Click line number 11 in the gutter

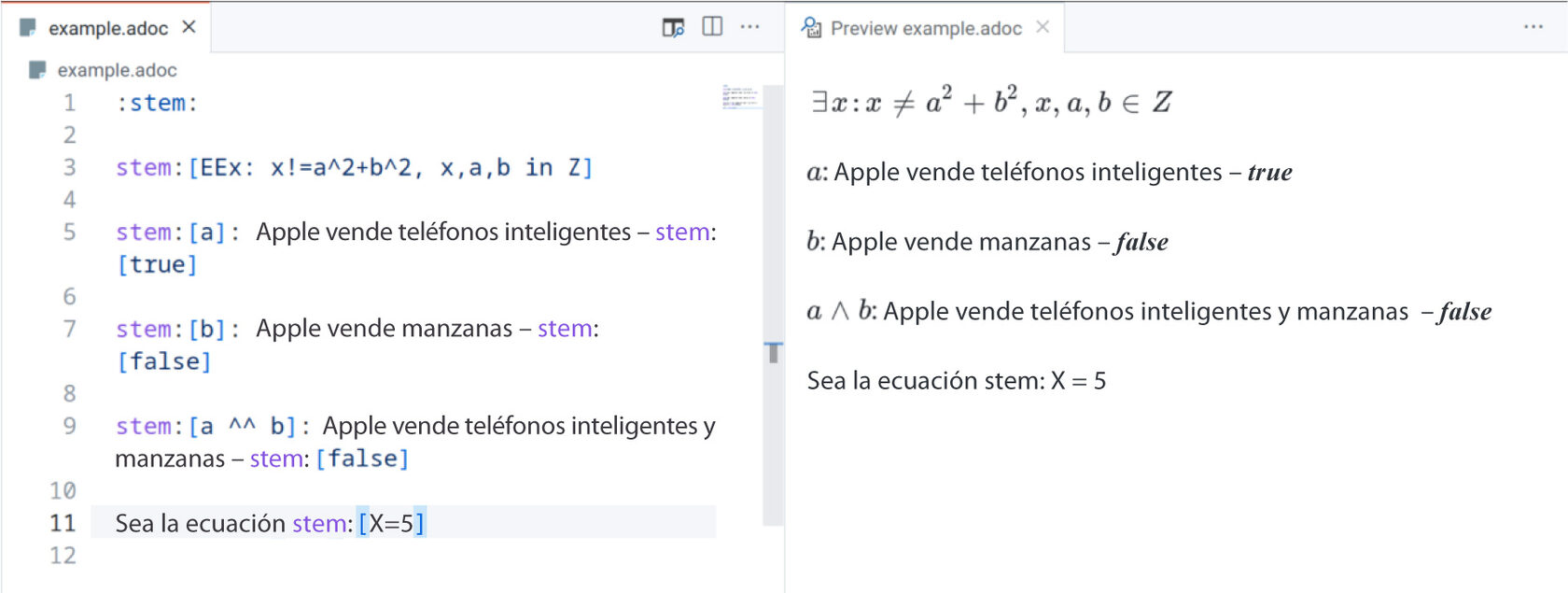coord(62,523)
